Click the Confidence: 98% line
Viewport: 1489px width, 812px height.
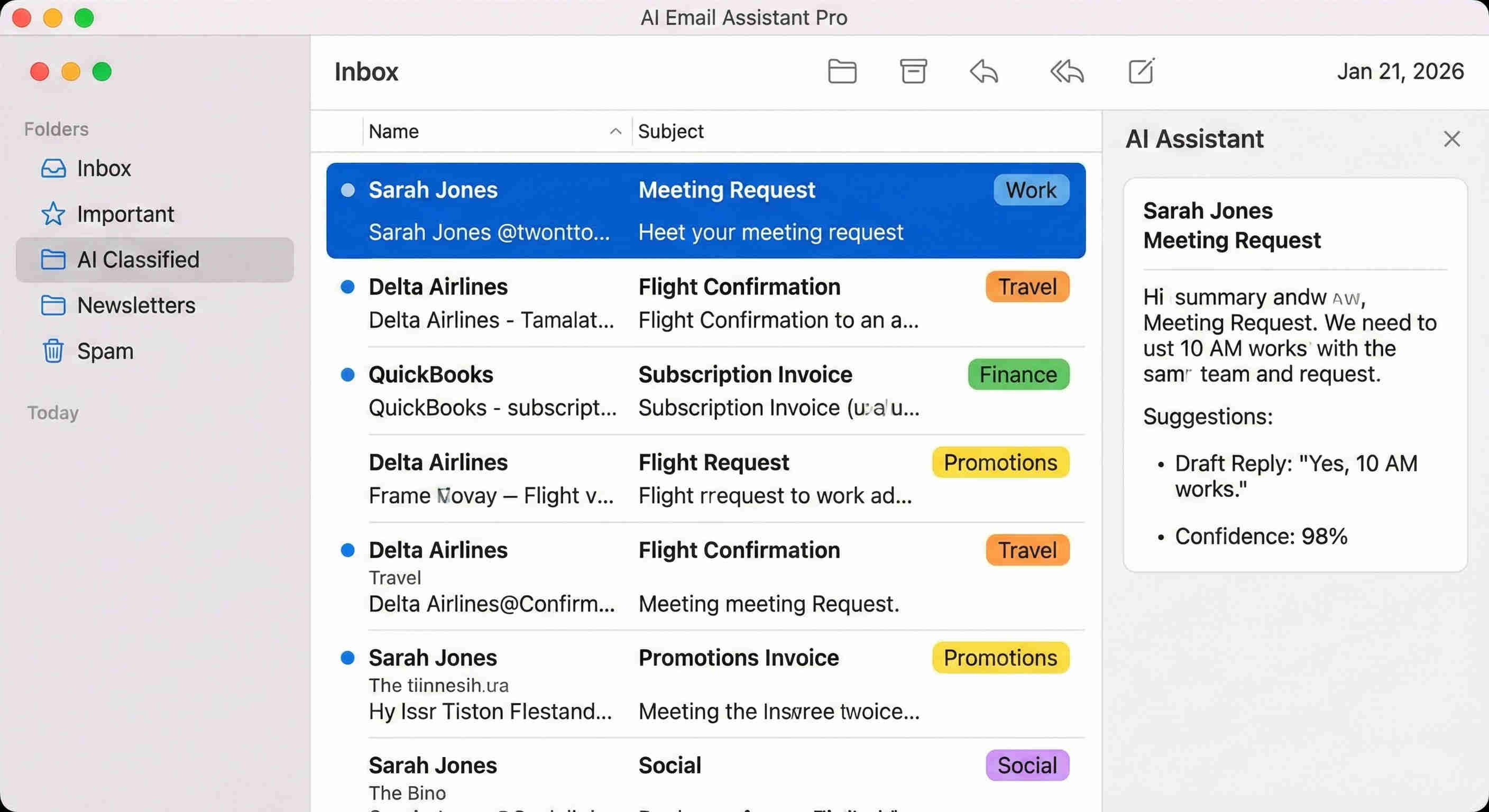pyautogui.click(x=1261, y=537)
